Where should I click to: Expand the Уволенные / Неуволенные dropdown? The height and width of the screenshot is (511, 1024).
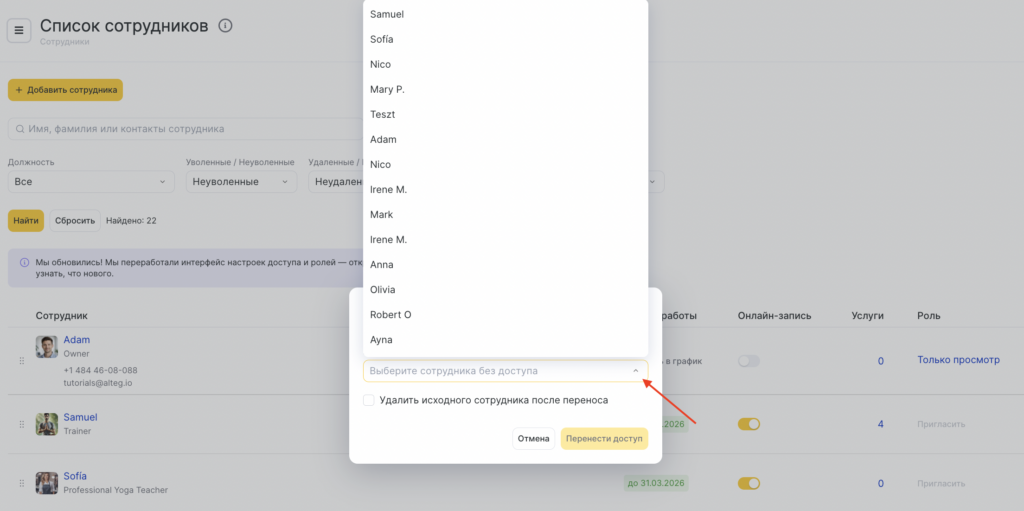click(x=240, y=182)
